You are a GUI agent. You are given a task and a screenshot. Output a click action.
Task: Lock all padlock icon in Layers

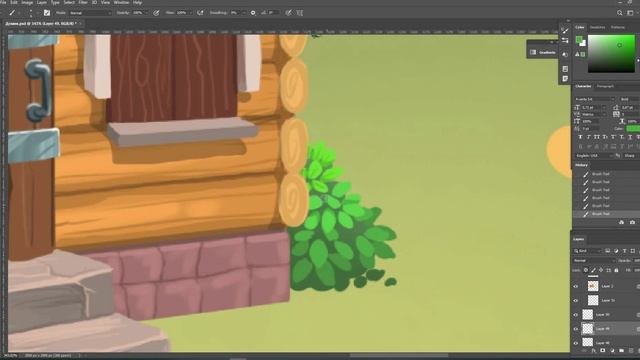(x=616, y=270)
